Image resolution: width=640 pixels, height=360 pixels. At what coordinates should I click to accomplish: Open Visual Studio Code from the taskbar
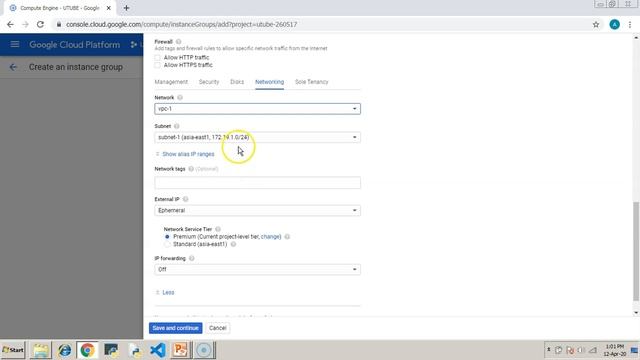point(158,350)
